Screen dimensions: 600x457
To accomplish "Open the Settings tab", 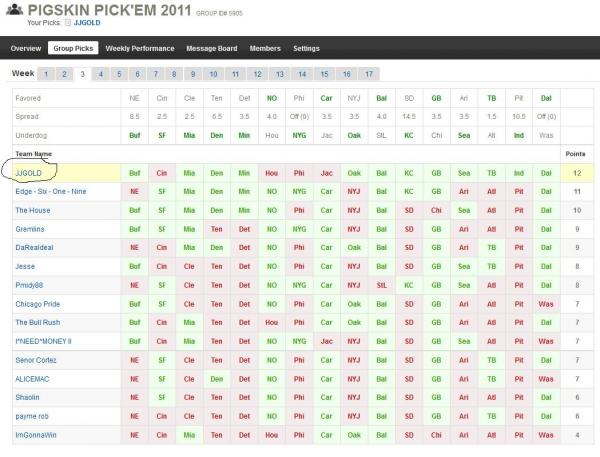I will click(306, 48).
